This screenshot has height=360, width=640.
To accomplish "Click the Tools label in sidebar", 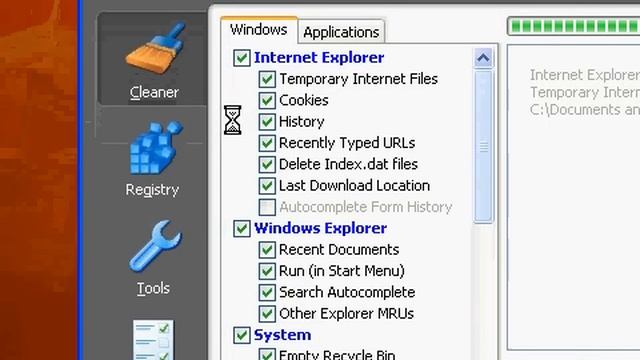I will 153,289.
